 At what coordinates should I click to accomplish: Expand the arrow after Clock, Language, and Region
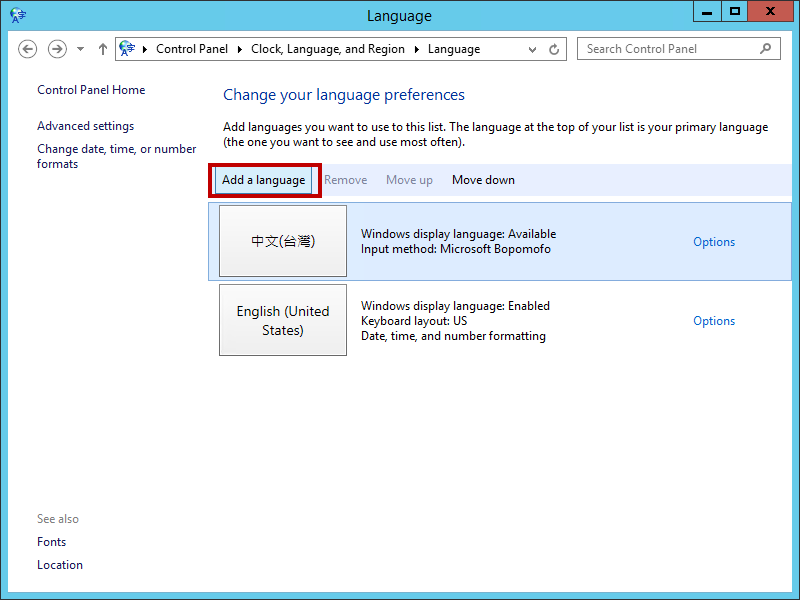(416, 49)
